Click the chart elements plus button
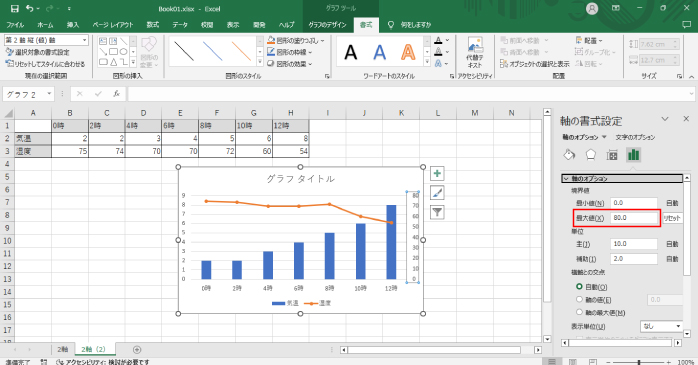Image resolution: width=698 pixels, height=365 pixels. coord(437,174)
